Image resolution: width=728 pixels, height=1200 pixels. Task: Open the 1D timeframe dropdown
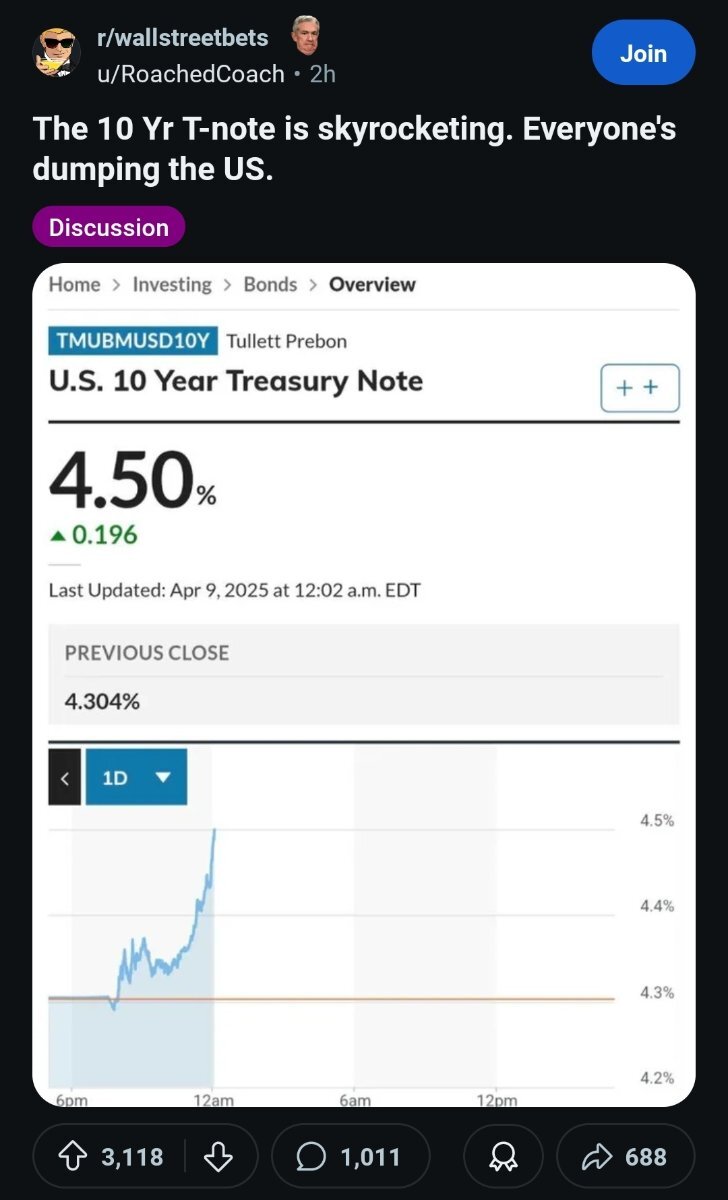[136, 777]
